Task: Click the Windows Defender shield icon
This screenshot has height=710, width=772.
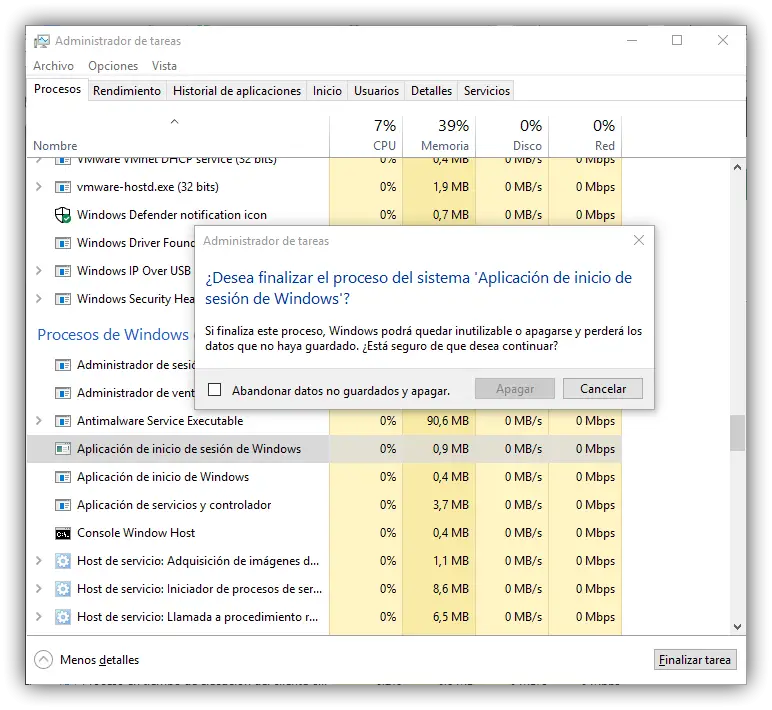Action: click(x=63, y=215)
